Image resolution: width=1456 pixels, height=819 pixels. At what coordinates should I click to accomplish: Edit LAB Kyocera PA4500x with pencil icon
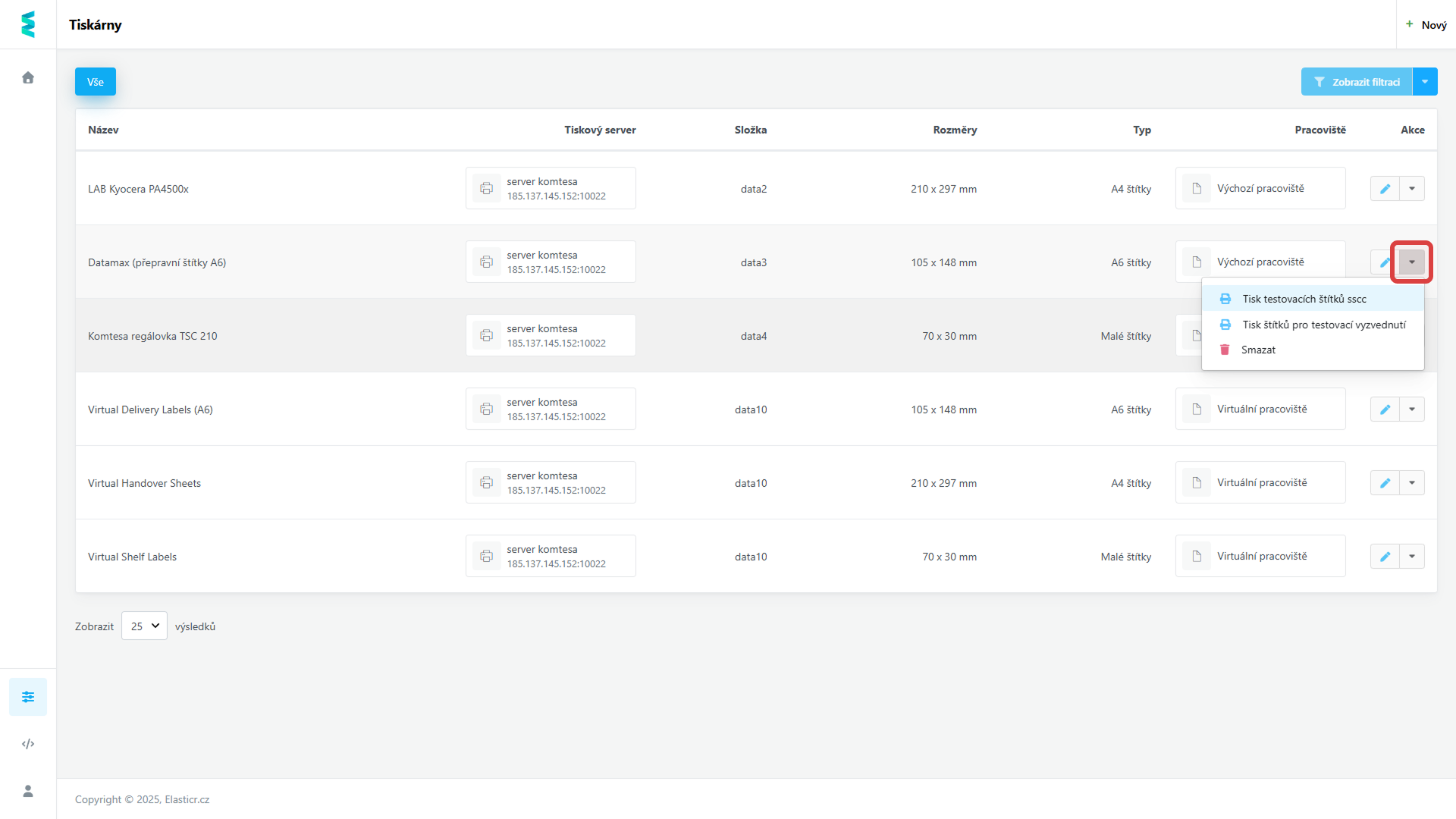1385,189
